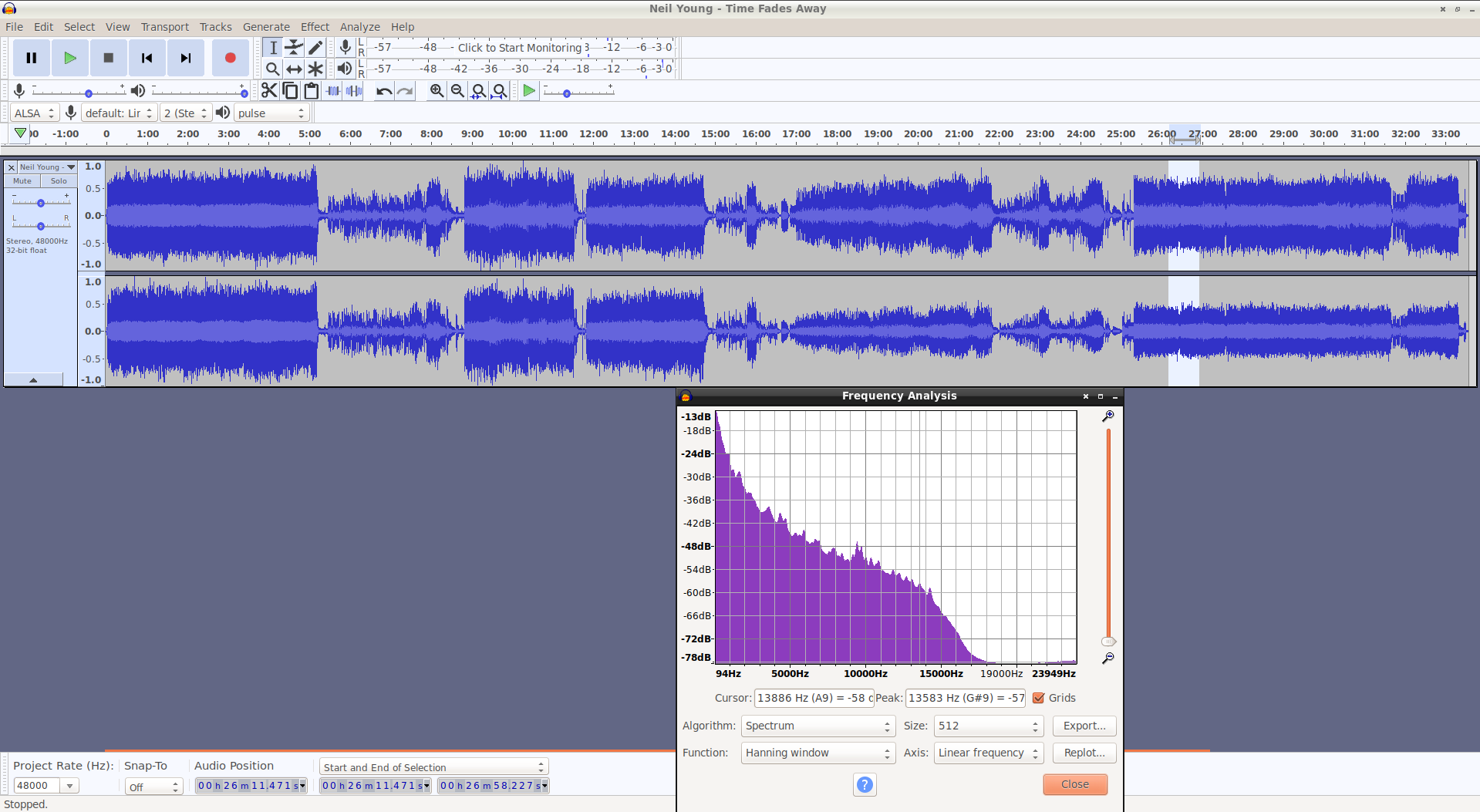
Task: Zoom In on the timeline
Action: 437,91
